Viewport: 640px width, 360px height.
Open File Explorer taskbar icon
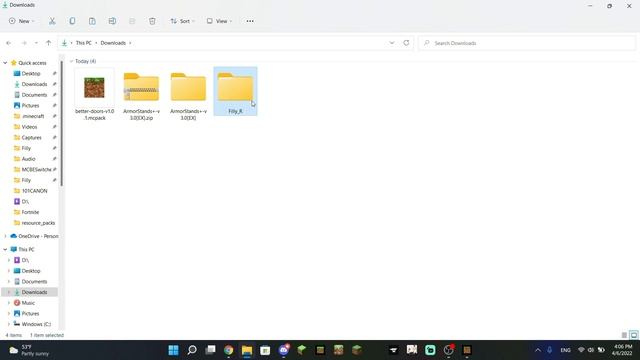(x=247, y=350)
